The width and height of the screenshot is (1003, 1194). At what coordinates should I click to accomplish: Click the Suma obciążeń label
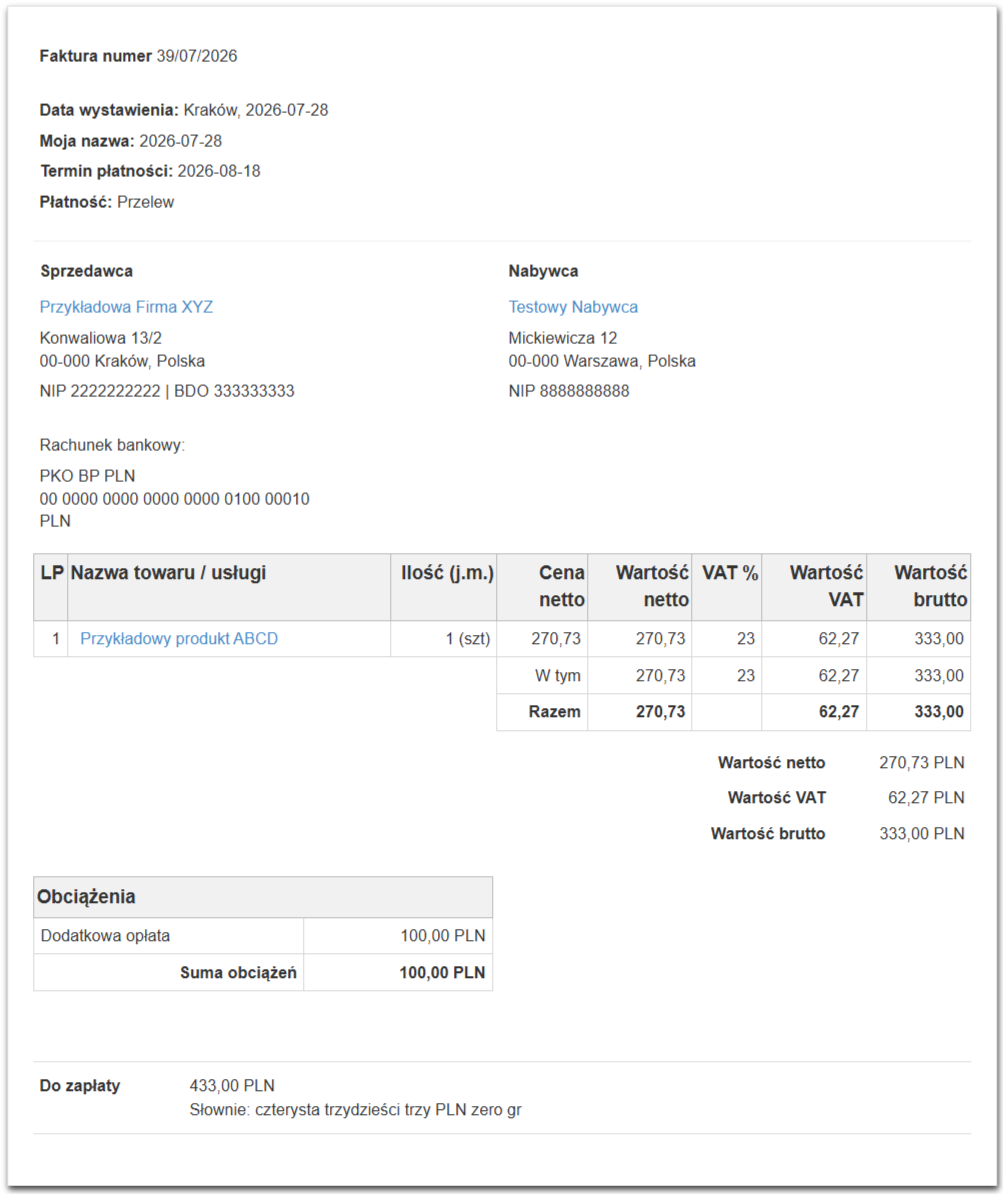coord(238,972)
